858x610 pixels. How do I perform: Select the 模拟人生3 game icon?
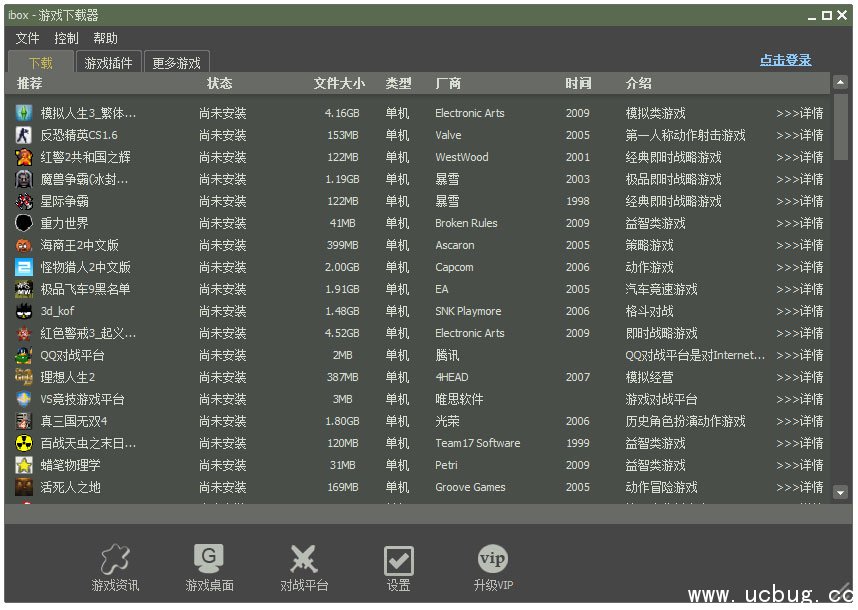[24, 113]
